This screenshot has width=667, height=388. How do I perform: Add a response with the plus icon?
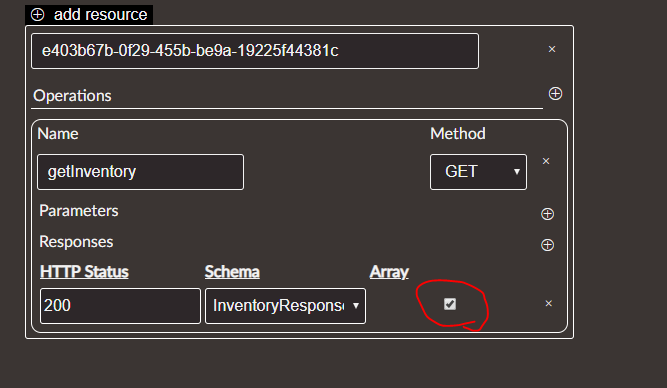pyautogui.click(x=547, y=245)
